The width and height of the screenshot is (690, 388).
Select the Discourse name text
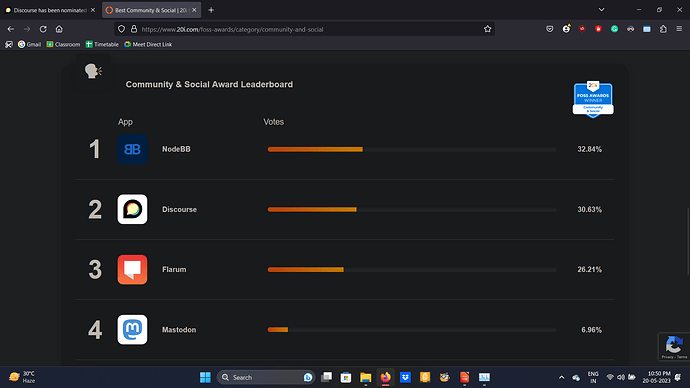179,209
